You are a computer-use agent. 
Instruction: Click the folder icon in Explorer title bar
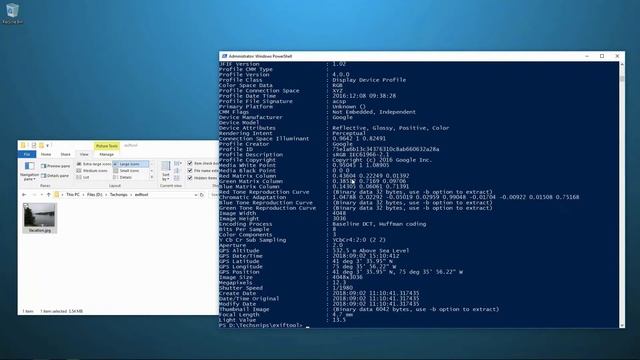coord(23,145)
